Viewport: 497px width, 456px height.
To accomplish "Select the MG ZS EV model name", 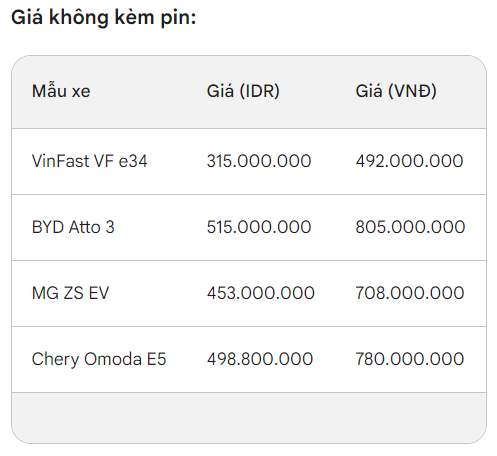I will click(70, 293).
